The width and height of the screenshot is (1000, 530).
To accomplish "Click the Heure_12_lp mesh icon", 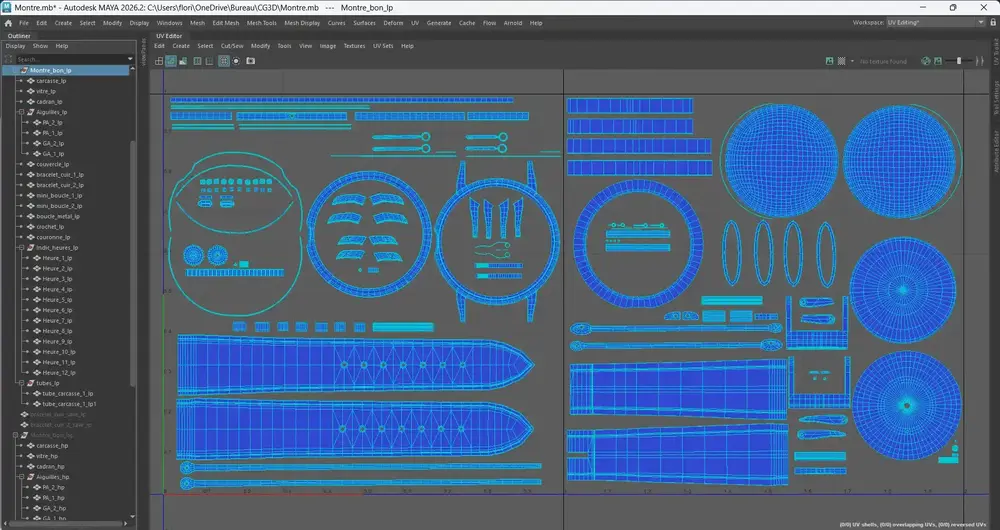I will point(36,372).
